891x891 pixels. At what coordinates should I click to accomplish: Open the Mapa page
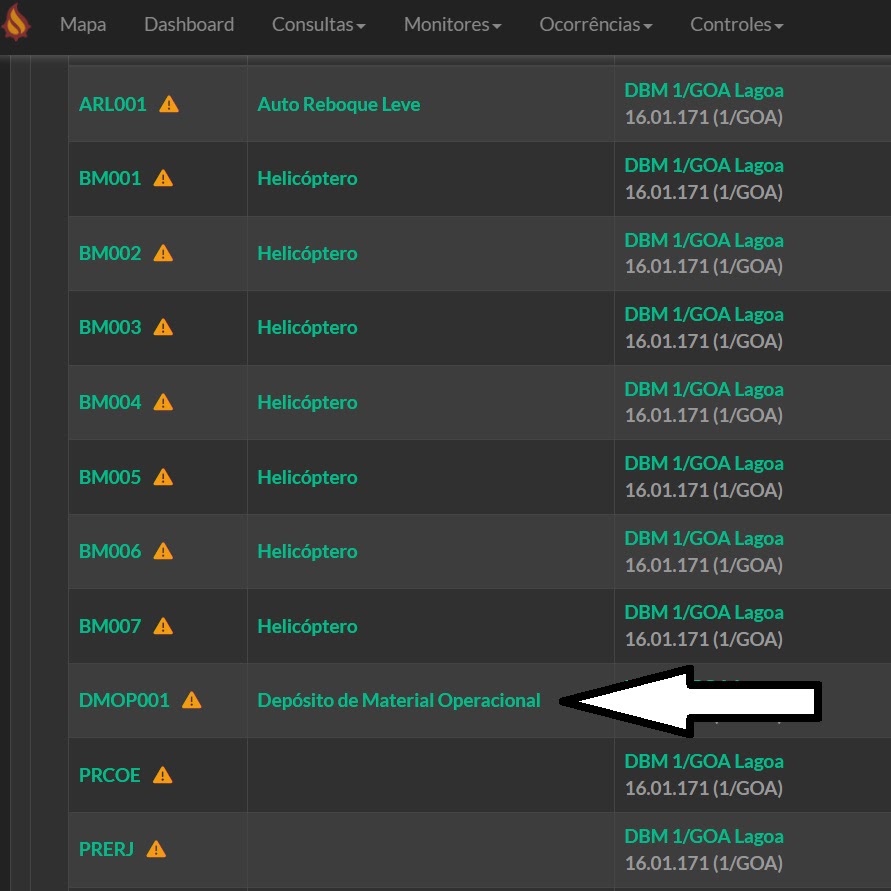tap(83, 24)
